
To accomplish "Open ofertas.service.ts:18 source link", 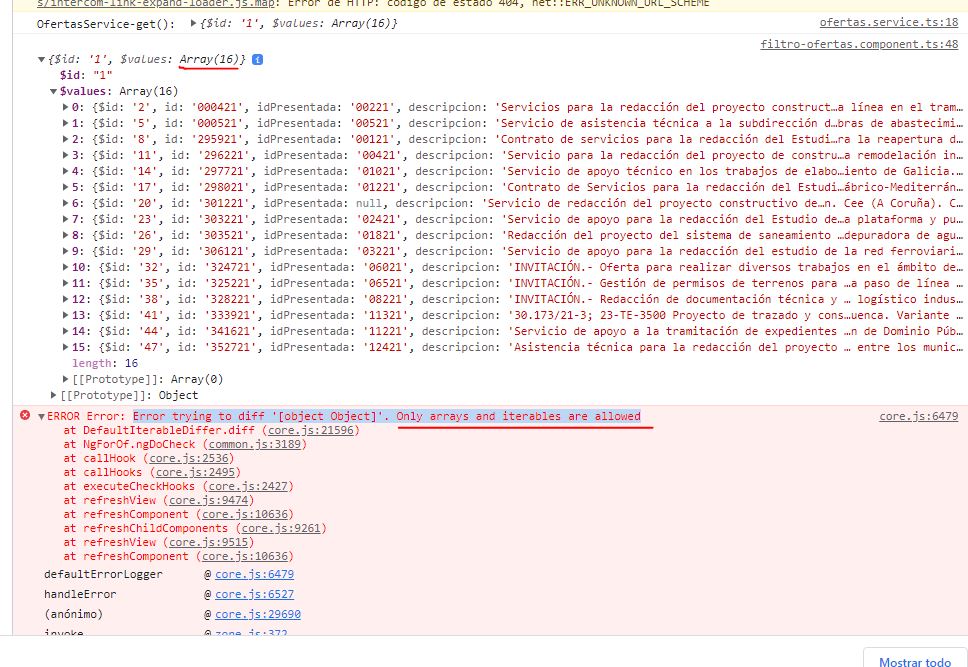I will point(889,22).
